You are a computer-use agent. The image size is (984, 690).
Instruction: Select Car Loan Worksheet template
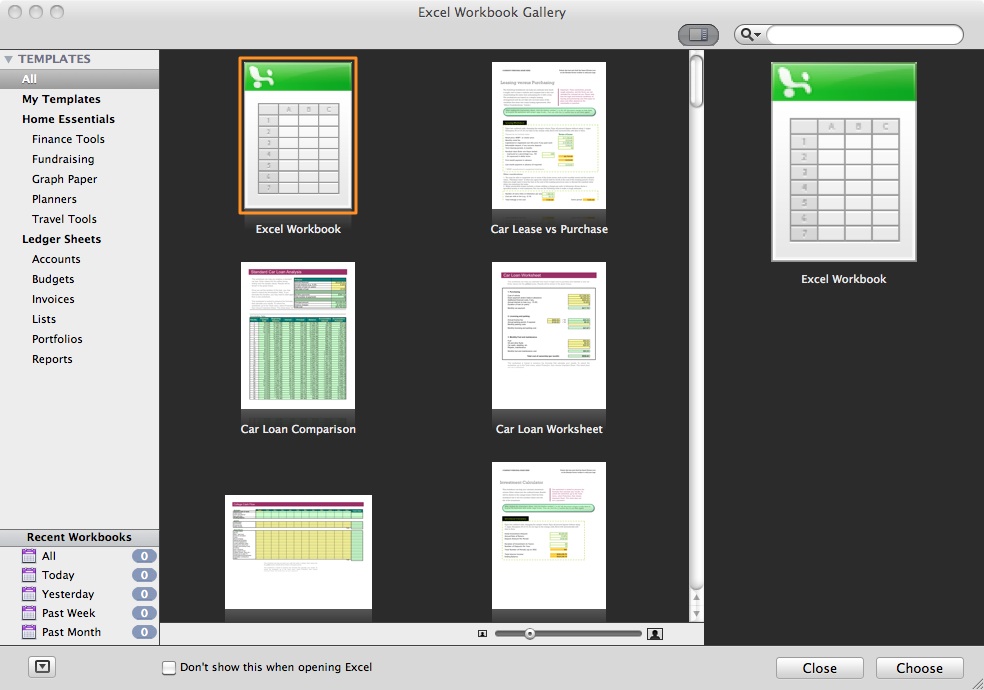(x=549, y=336)
